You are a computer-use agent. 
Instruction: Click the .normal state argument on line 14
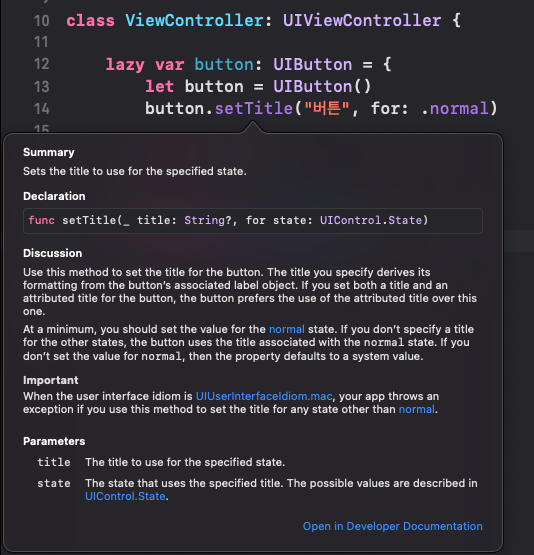tap(455, 108)
